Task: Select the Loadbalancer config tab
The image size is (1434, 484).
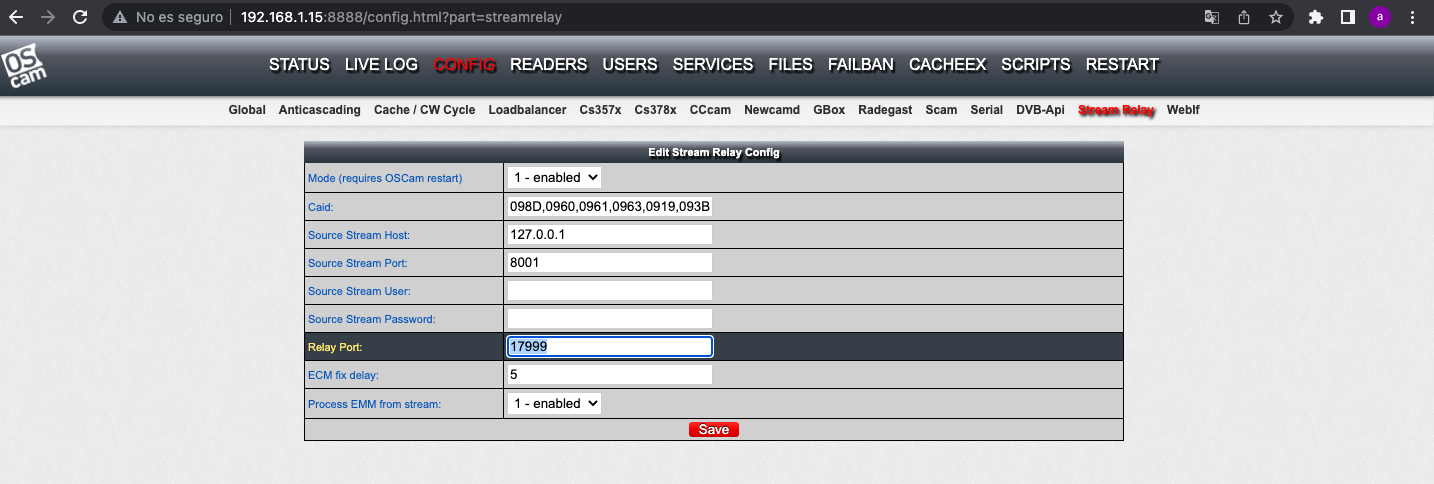Action: coord(527,110)
